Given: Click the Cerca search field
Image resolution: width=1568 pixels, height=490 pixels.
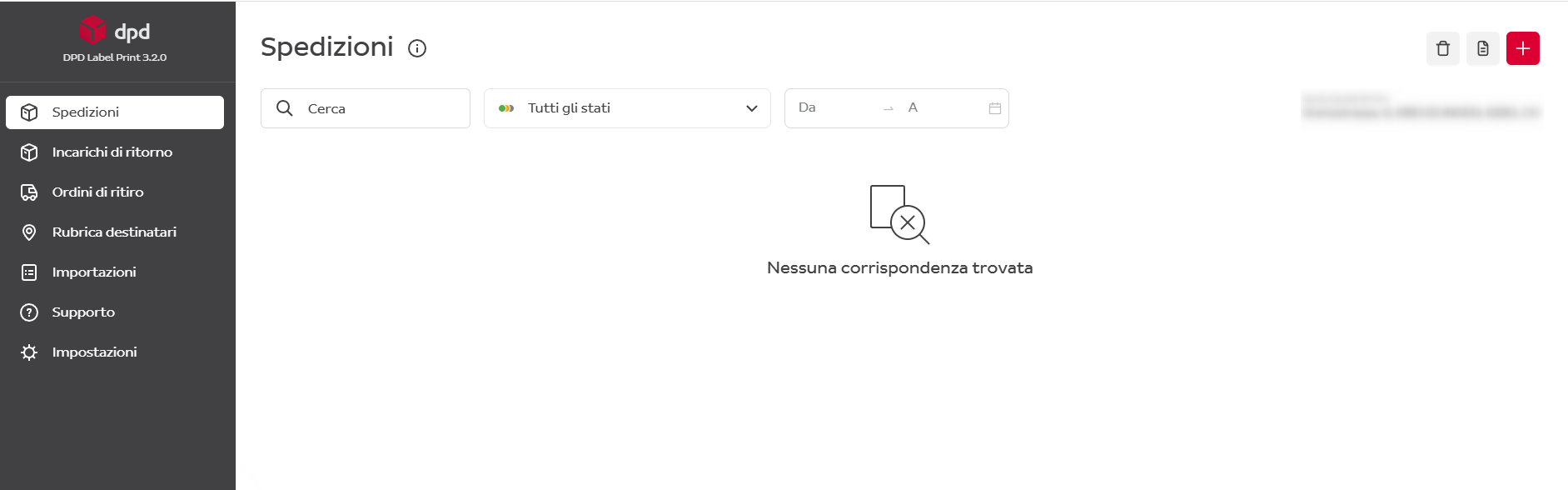Looking at the screenshot, I should (x=366, y=108).
